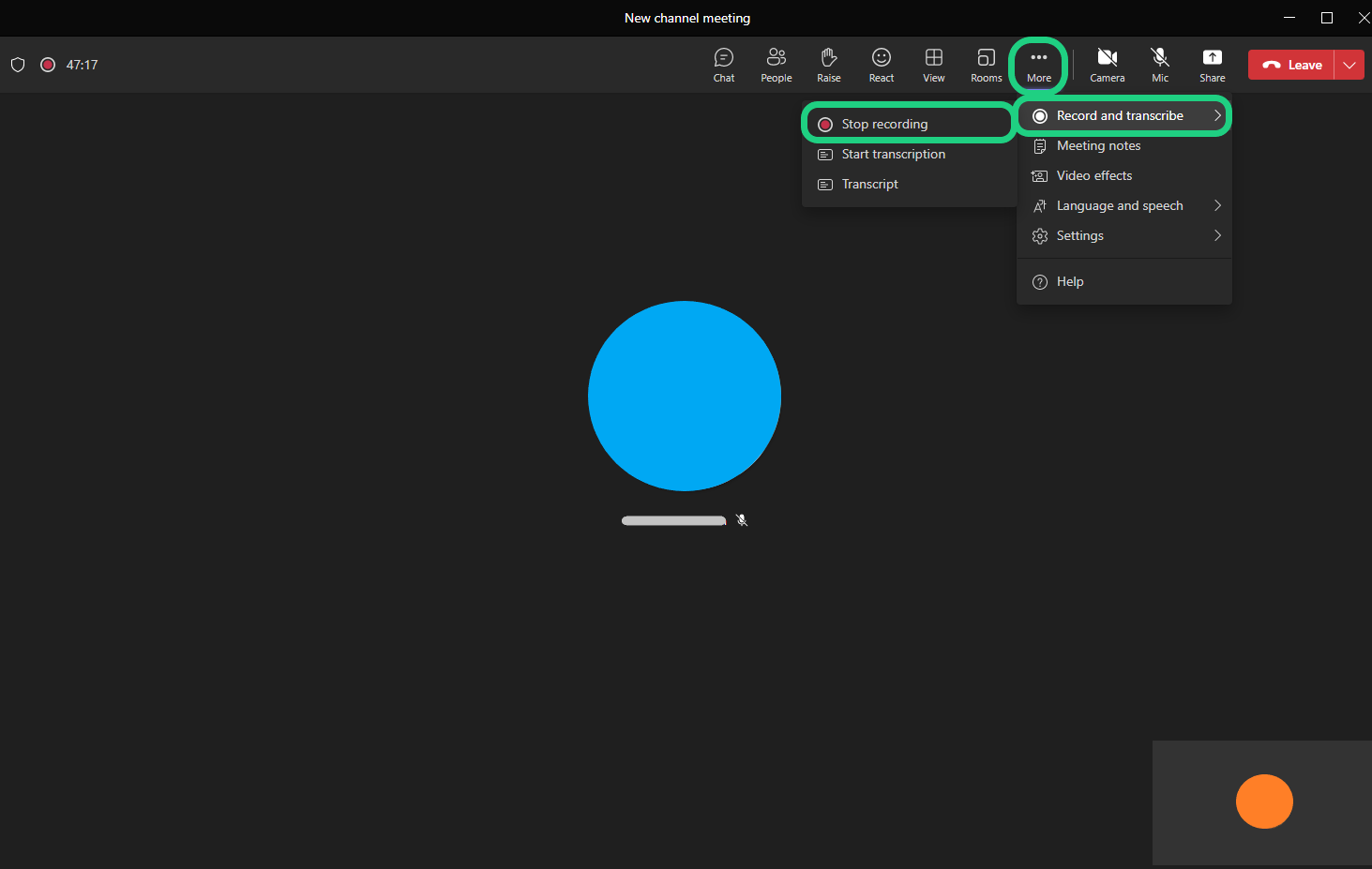Open the Chat panel

(x=723, y=65)
